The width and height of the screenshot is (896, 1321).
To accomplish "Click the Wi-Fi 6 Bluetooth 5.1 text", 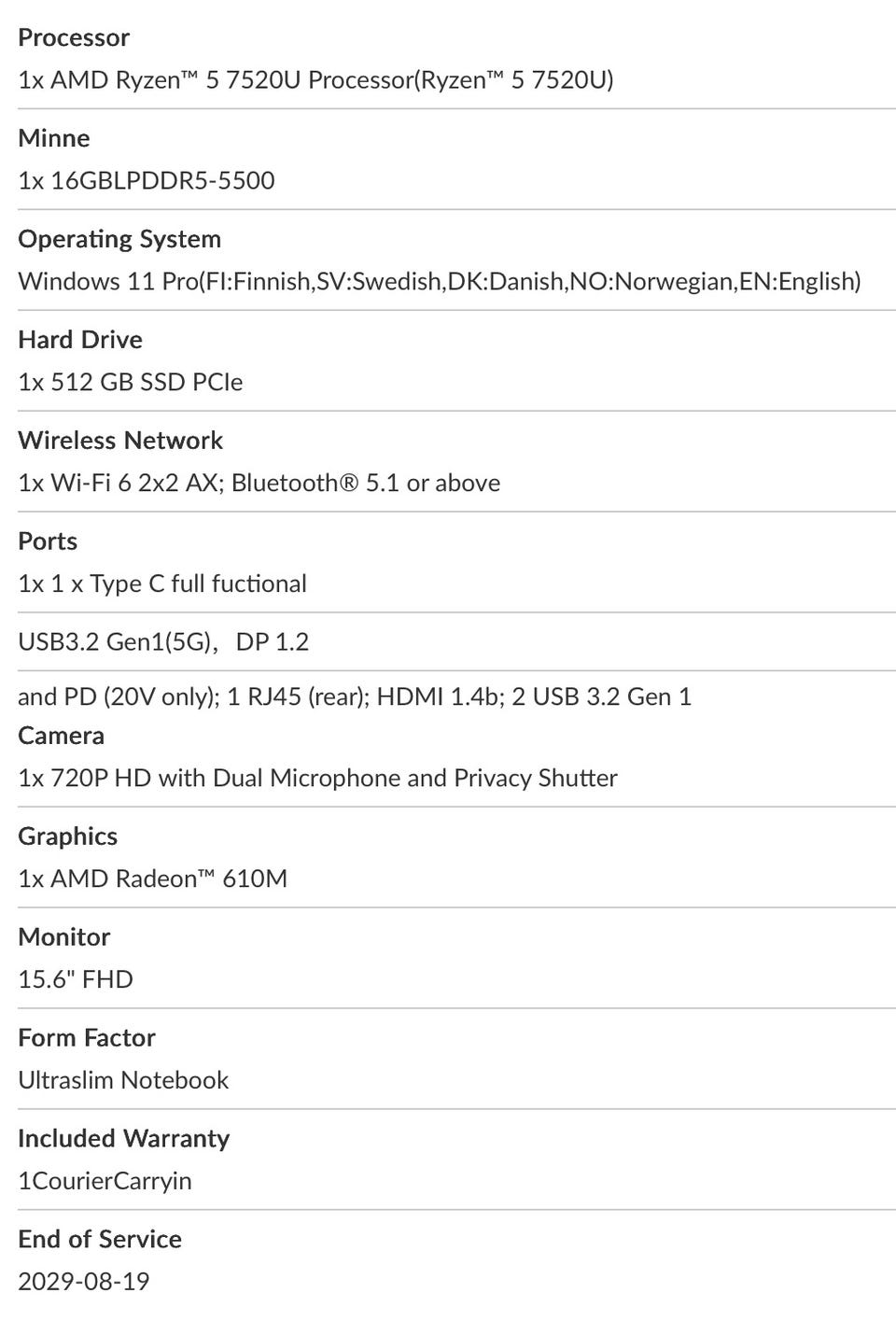I will click(x=259, y=483).
